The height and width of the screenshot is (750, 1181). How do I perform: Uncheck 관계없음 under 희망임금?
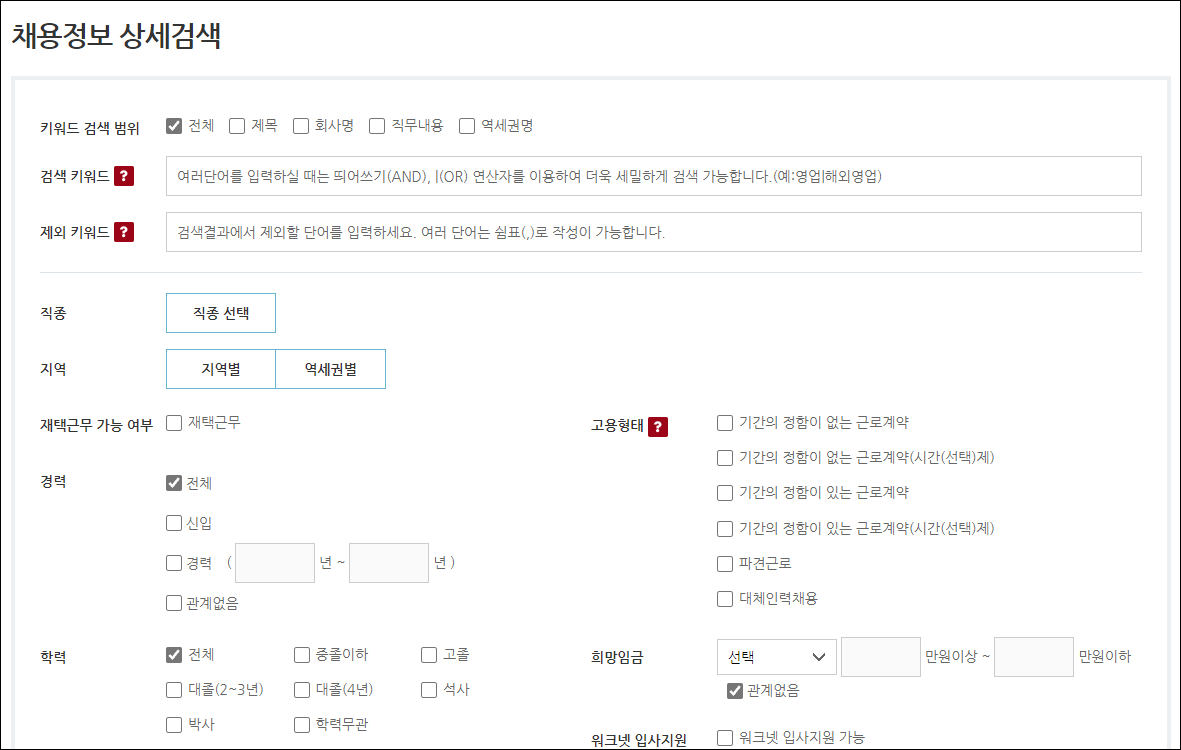click(735, 691)
